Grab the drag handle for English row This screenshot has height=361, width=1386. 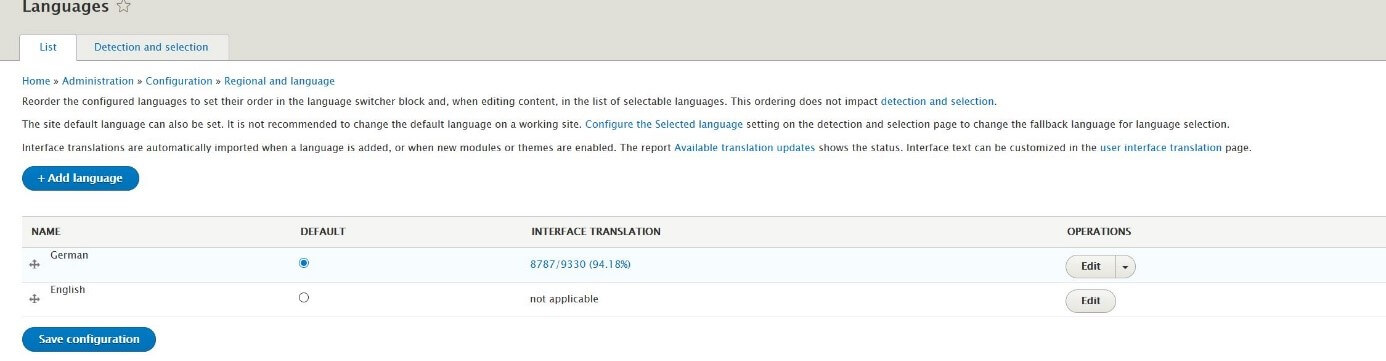(35, 299)
